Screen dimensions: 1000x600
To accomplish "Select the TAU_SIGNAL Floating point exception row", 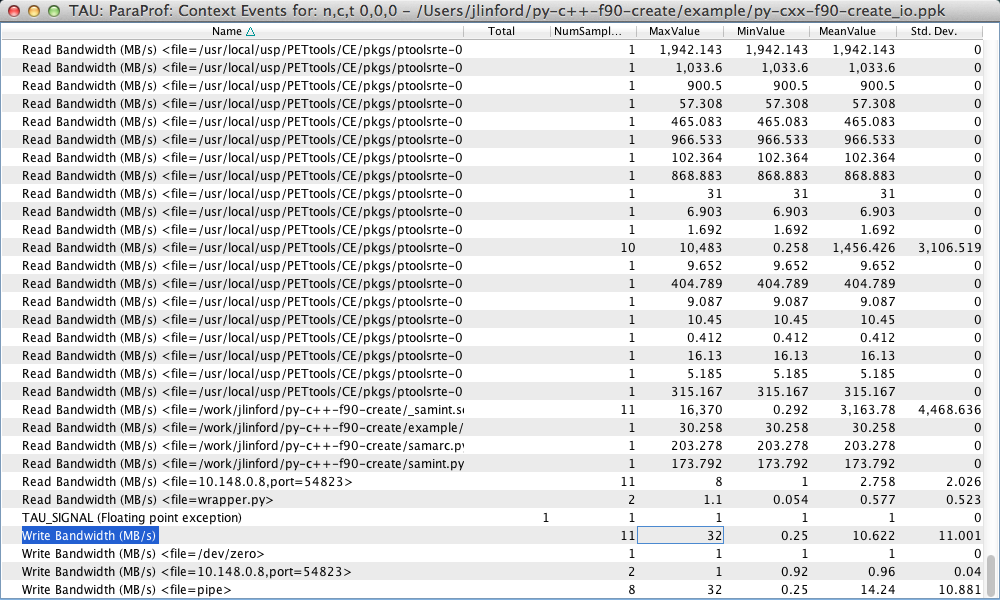I will pyautogui.click(x=132, y=518).
